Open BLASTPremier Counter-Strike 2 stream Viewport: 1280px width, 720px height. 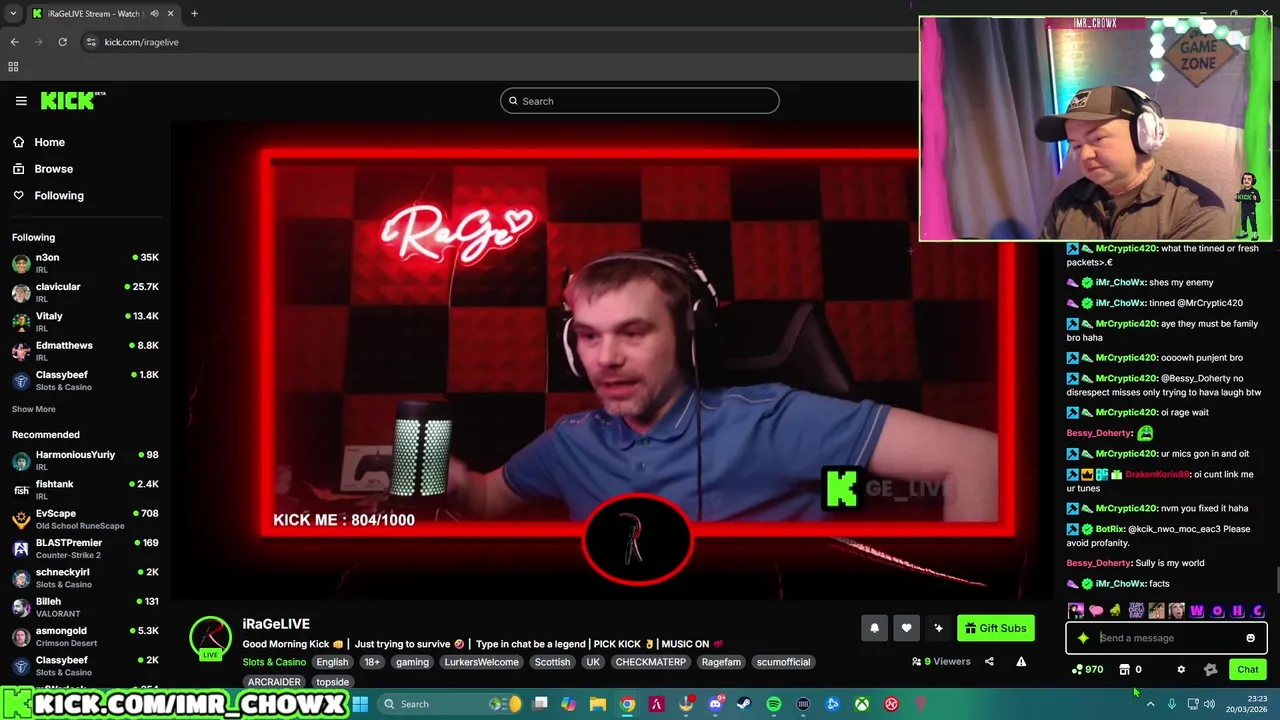coord(85,548)
